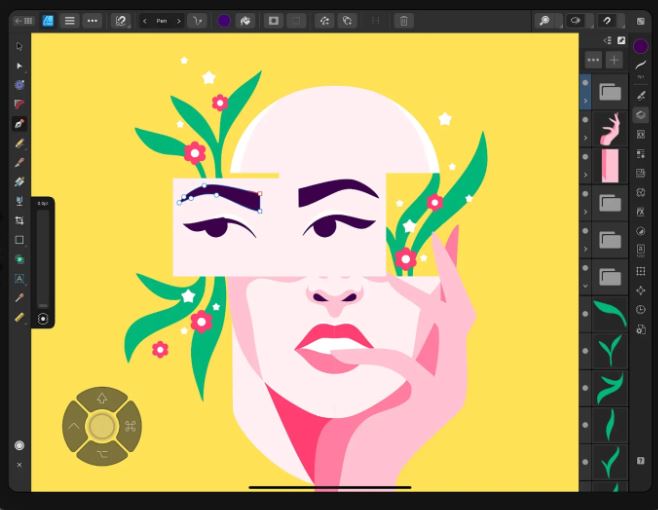The height and width of the screenshot is (510, 658).
Task: Open the Brushes studio panel
Action: tap(640, 96)
